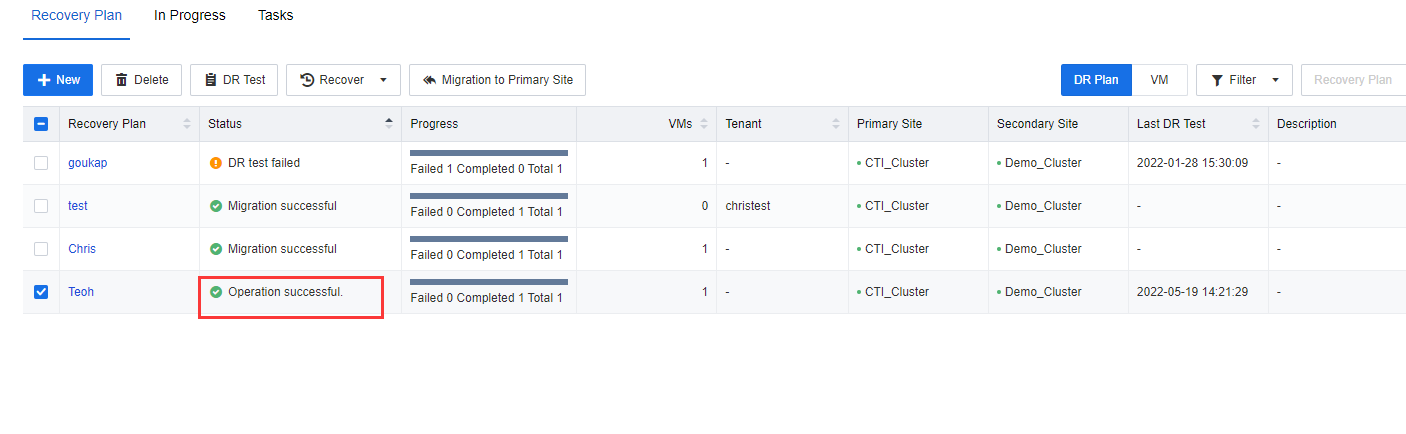Open the Tasks tab

point(276,16)
